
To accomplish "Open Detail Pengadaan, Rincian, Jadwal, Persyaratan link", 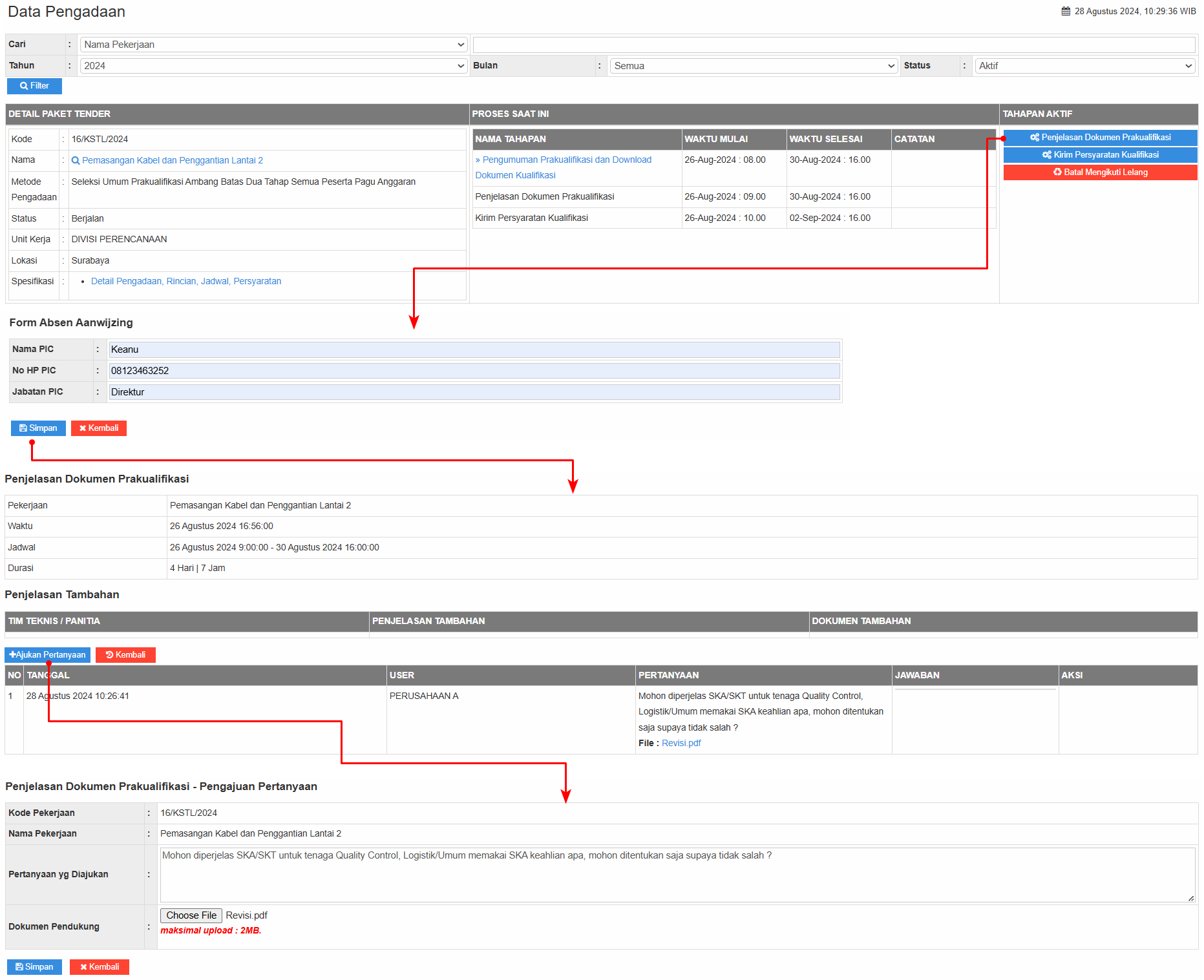I will pyautogui.click(x=186, y=282).
